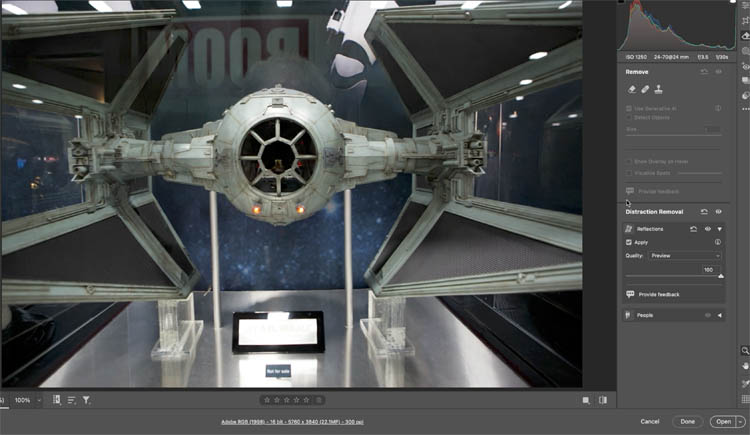Screen dimensions: 750x435
Task: Enable the Visualize Spots checkbox
Action: [629, 173]
